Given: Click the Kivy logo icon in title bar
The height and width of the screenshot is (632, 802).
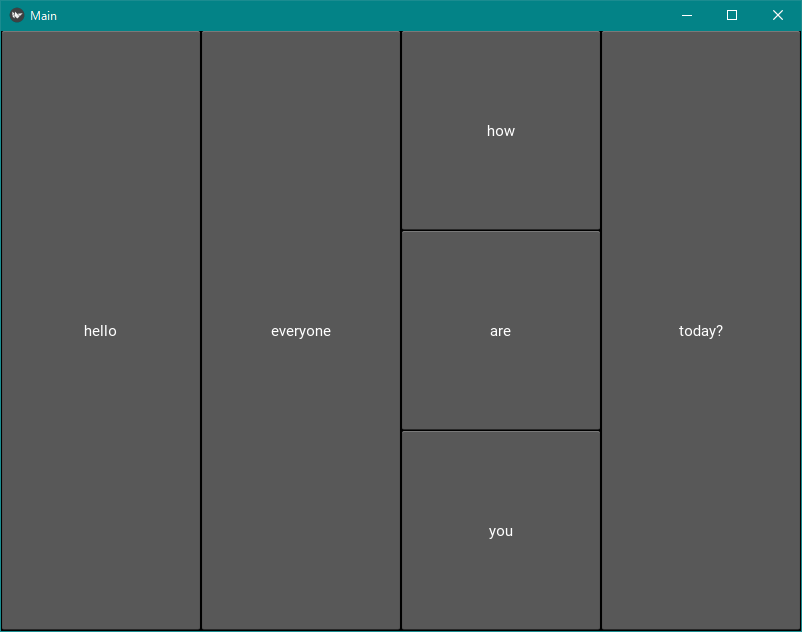Looking at the screenshot, I should [x=17, y=15].
